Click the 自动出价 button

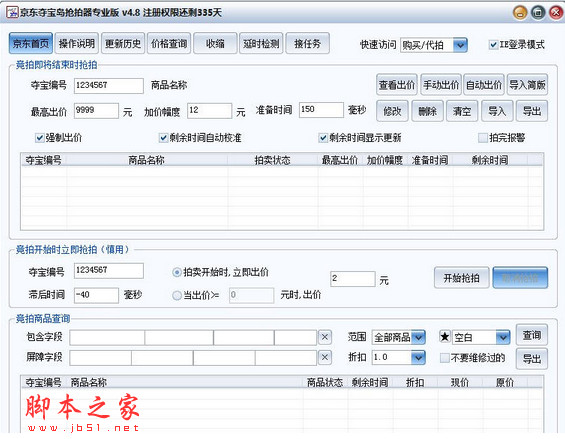click(484, 85)
